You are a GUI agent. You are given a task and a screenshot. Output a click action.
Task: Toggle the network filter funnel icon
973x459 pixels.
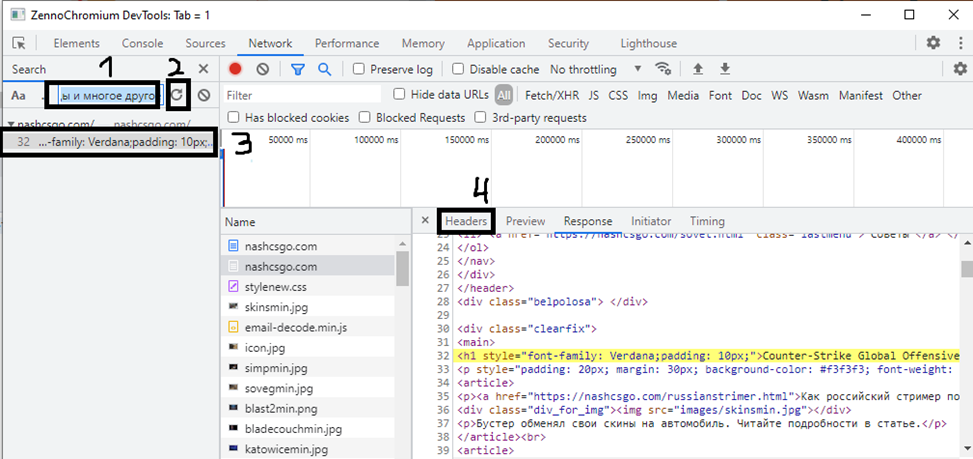pos(297,69)
